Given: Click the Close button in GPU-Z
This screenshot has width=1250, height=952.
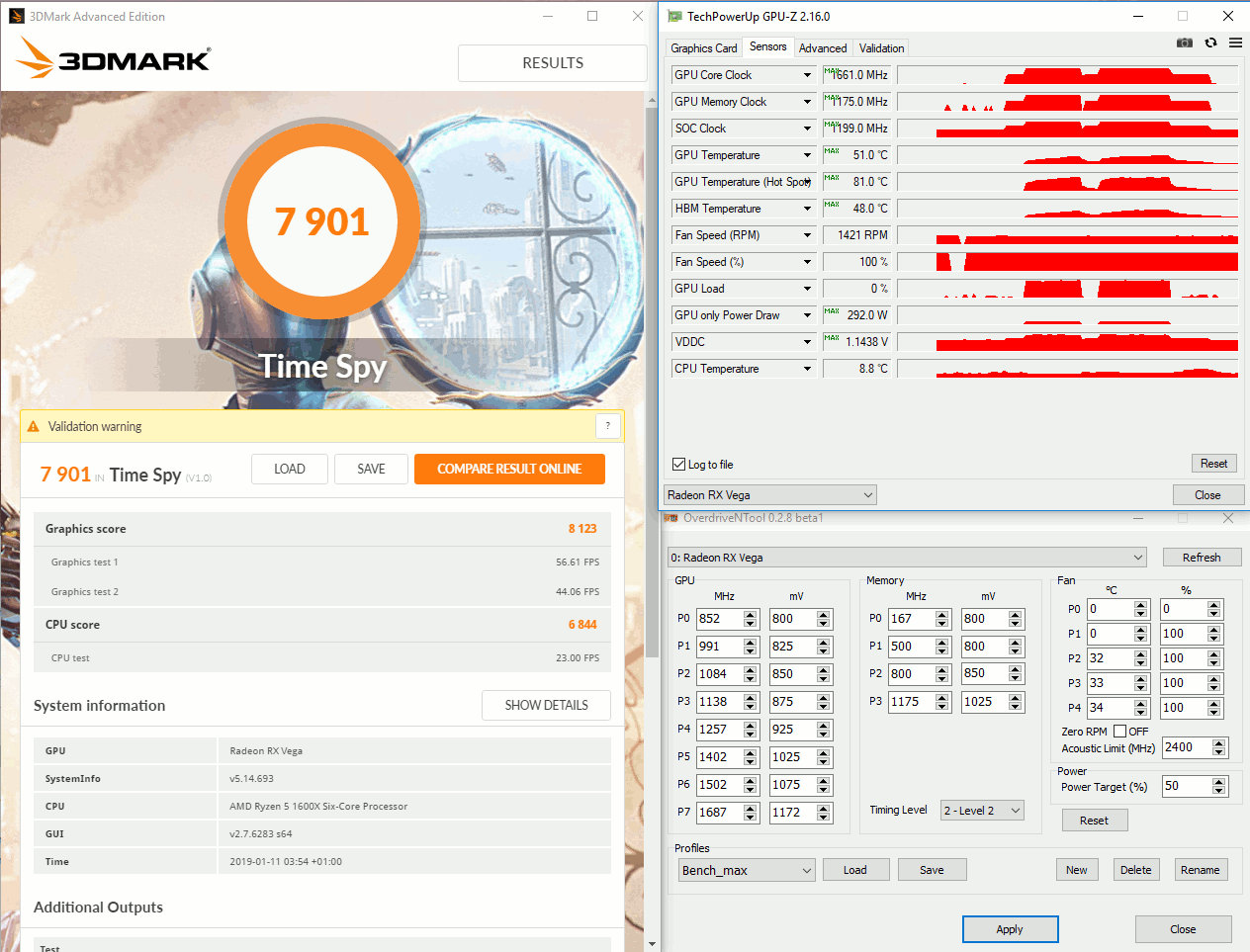Looking at the screenshot, I should click(x=1207, y=495).
